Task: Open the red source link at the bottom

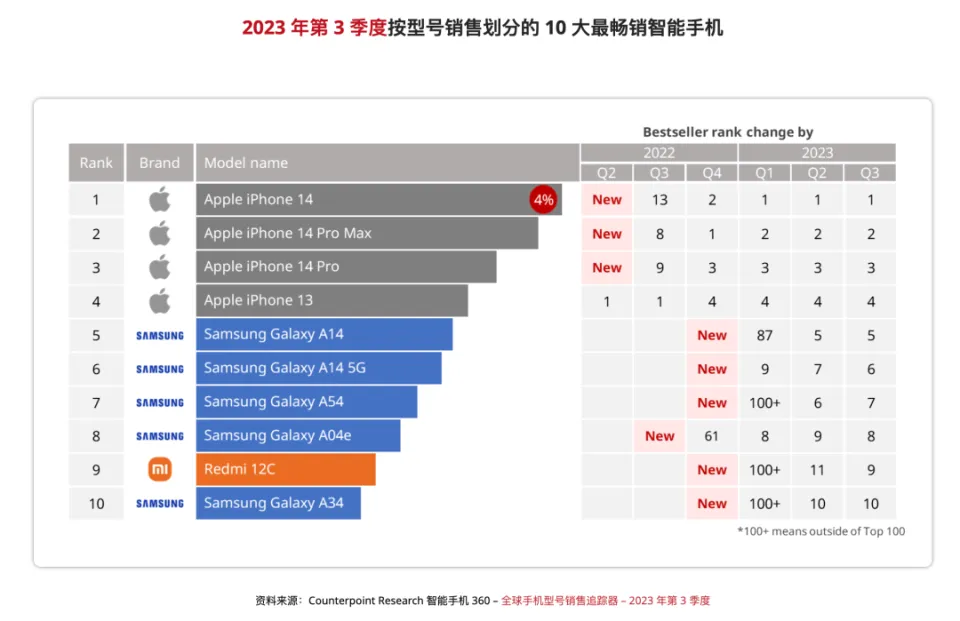Action: [604, 600]
